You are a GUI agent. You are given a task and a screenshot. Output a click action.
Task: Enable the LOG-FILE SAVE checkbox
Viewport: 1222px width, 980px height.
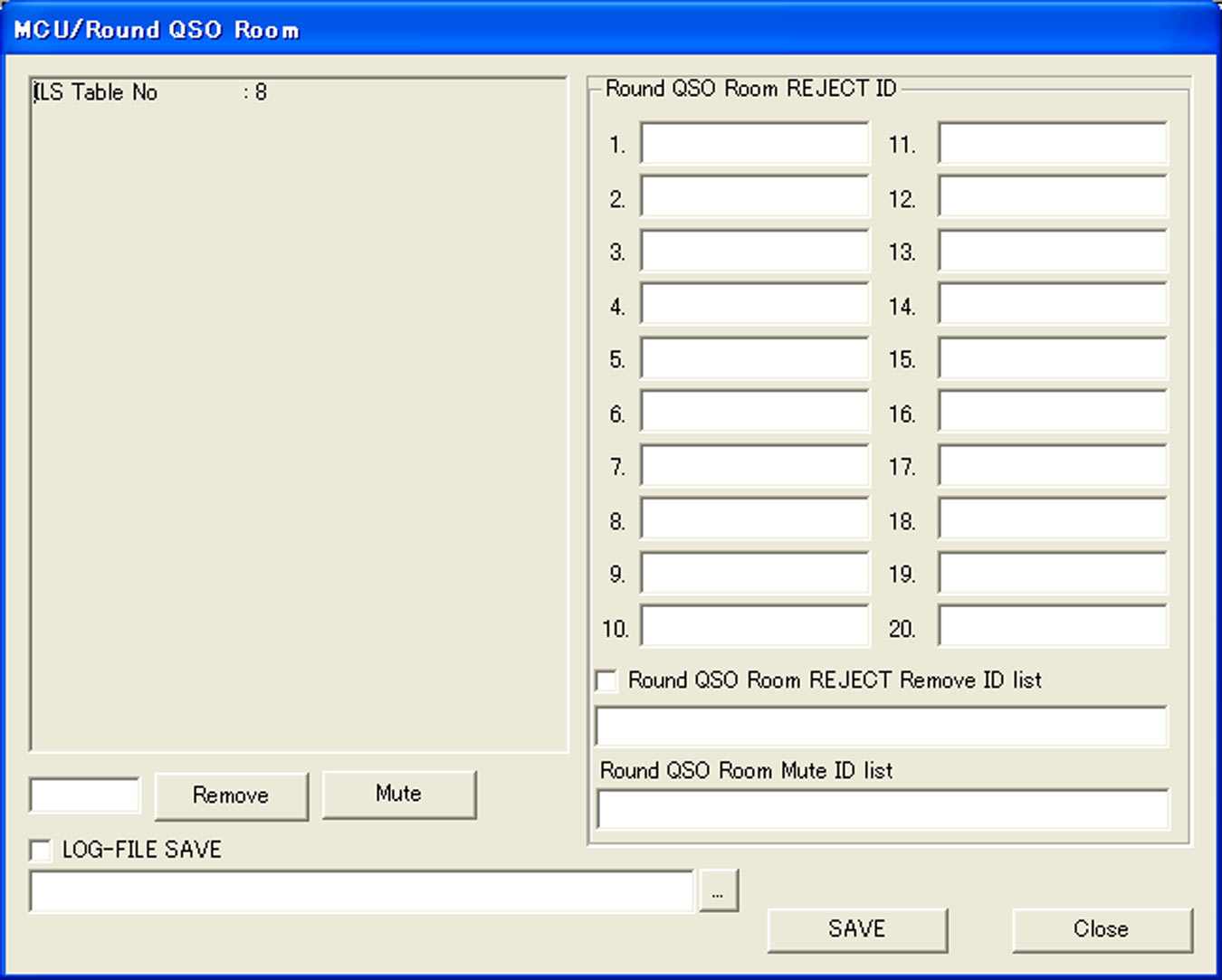(41, 850)
